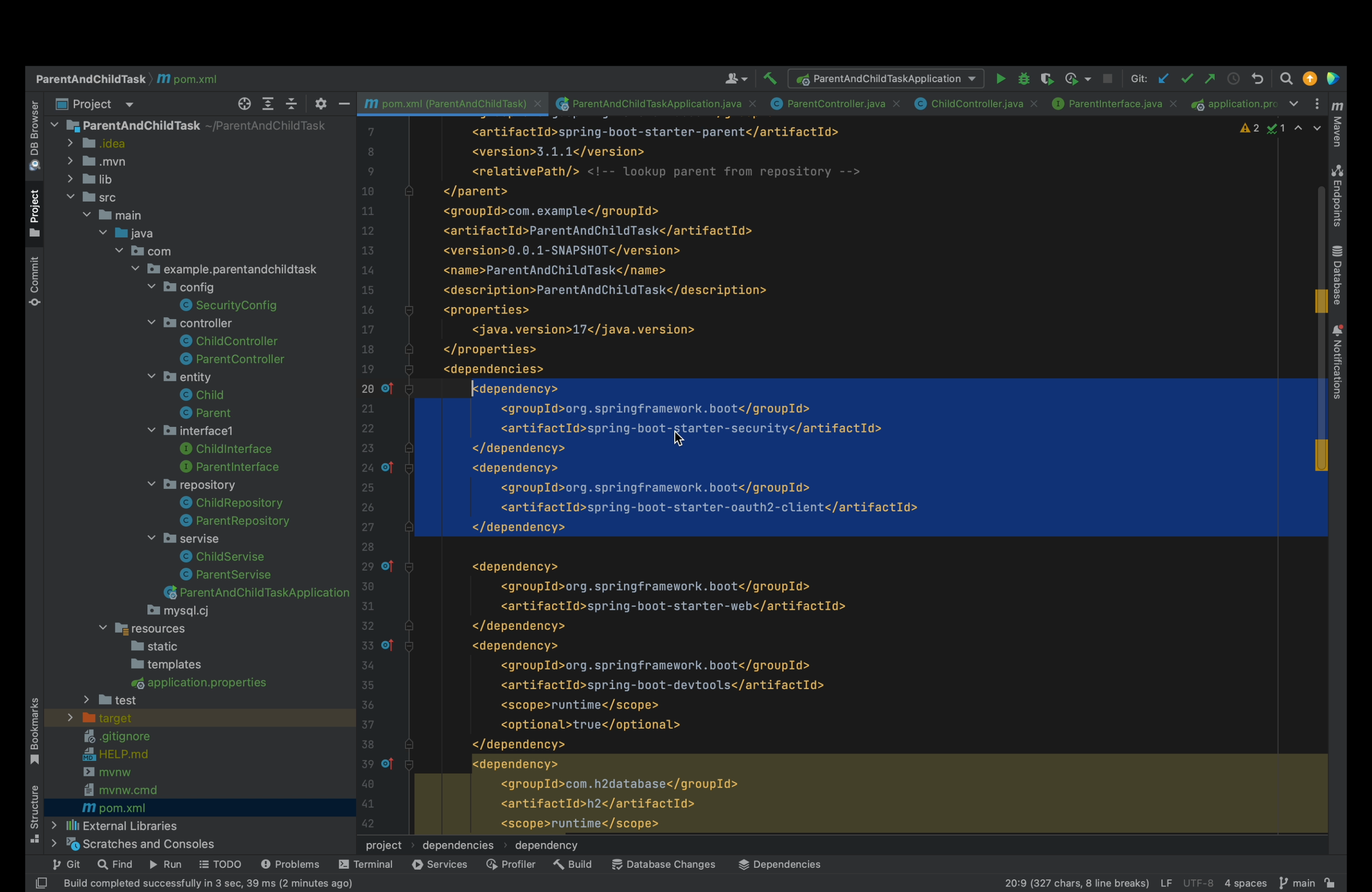Image resolution: width=1372 pixels, height=892 pixels.
Task: Open Search Everywhere magnifier icon
Action: tap(1286, 79)
